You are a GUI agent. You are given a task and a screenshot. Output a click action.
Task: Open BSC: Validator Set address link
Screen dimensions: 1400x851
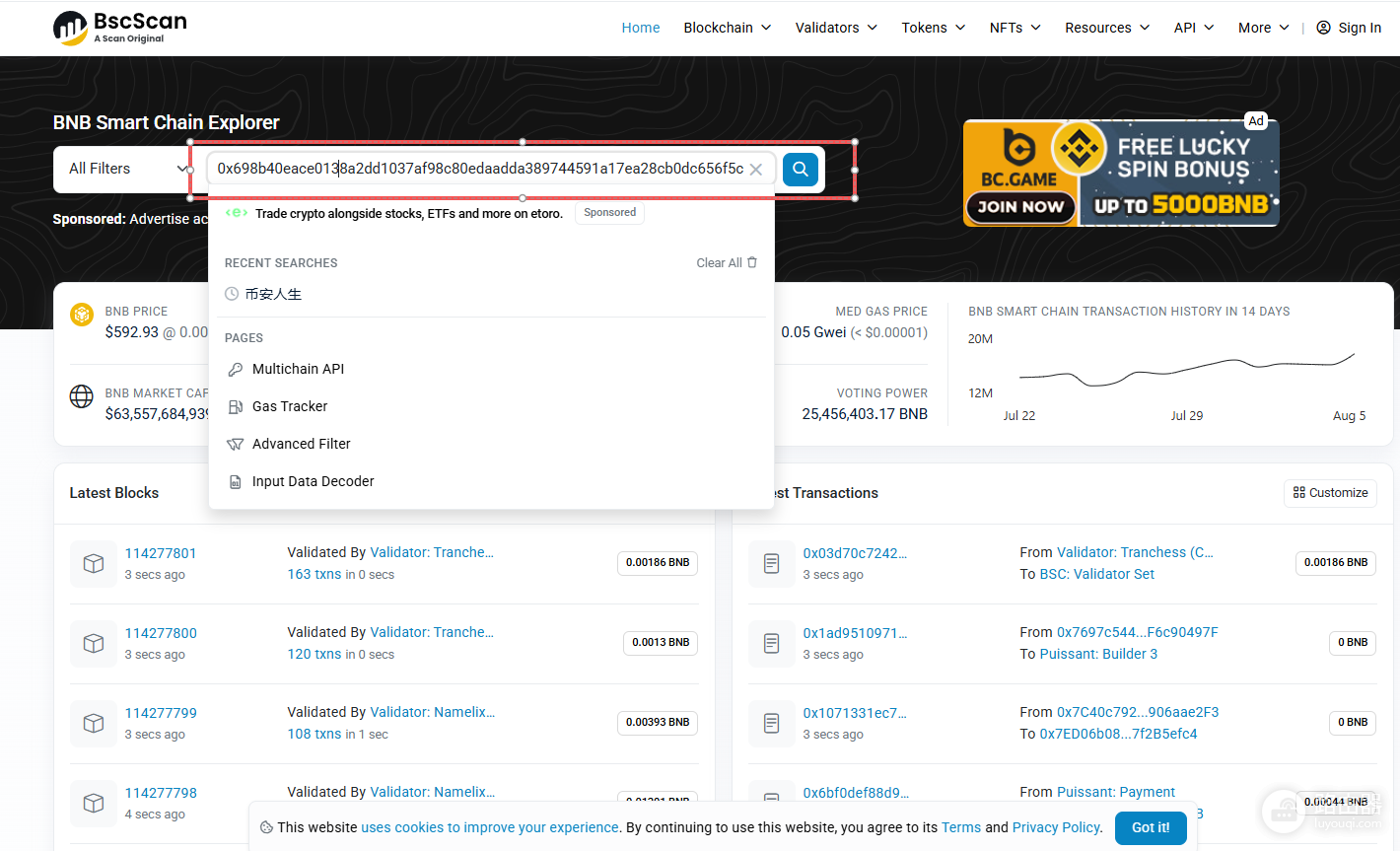[1097, 574]
